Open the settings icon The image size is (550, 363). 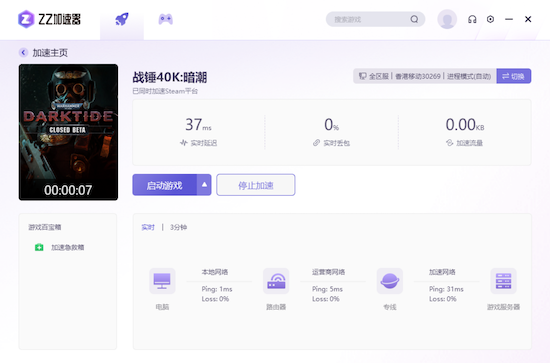(x=490, y=19)
